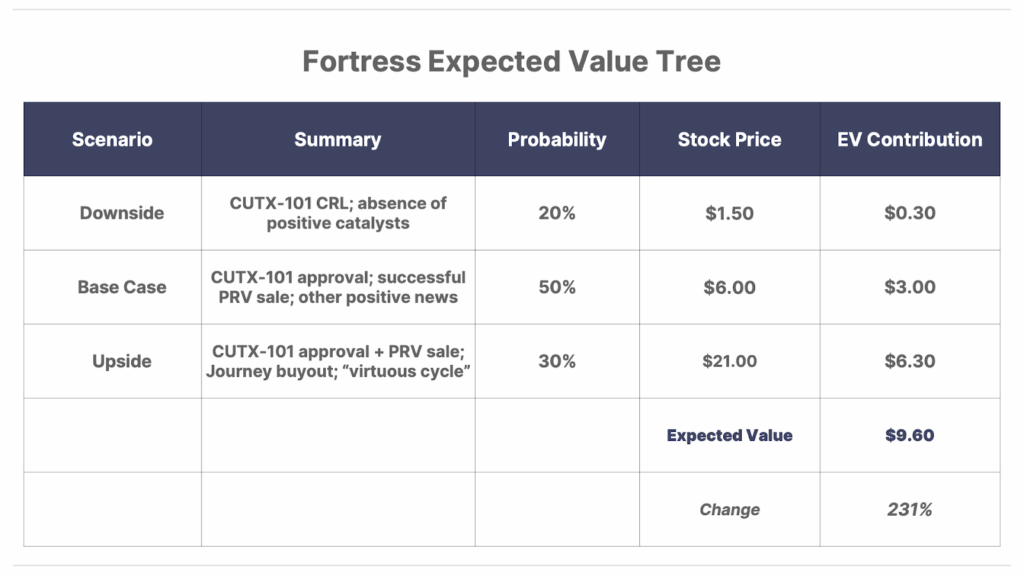Select the Scenario column header
Viewport: 1024px width, 576px height.
click(112, 139)
